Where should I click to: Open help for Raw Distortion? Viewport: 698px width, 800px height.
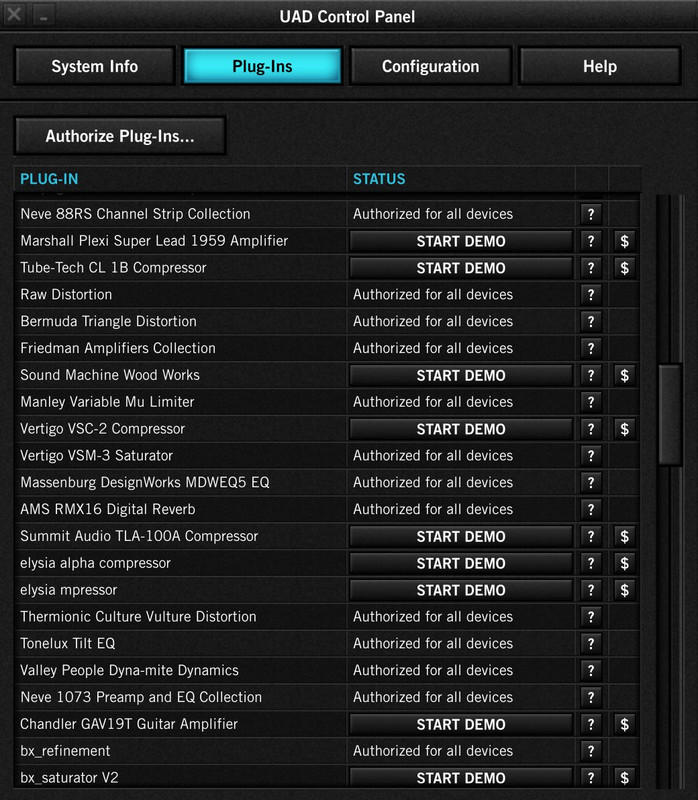click(591, 294)
